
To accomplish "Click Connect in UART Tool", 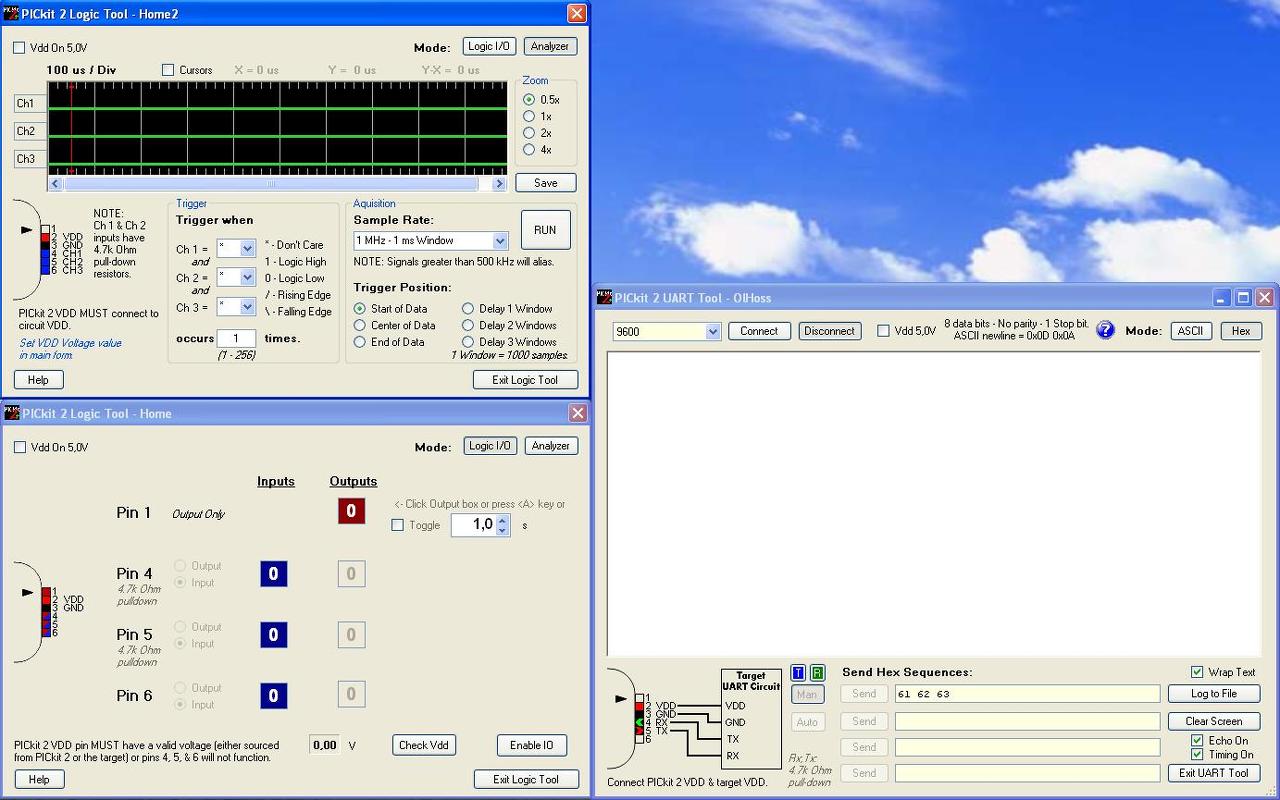I will click(x=759, y=331).
